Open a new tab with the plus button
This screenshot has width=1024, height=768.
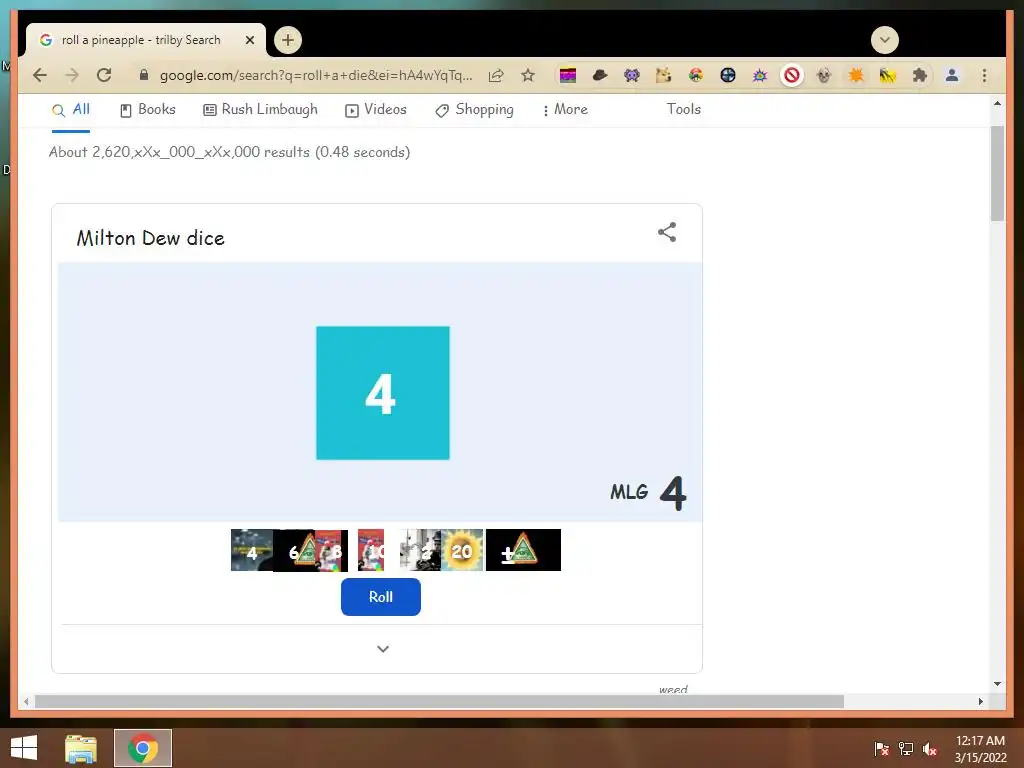[x=287, y=40]
